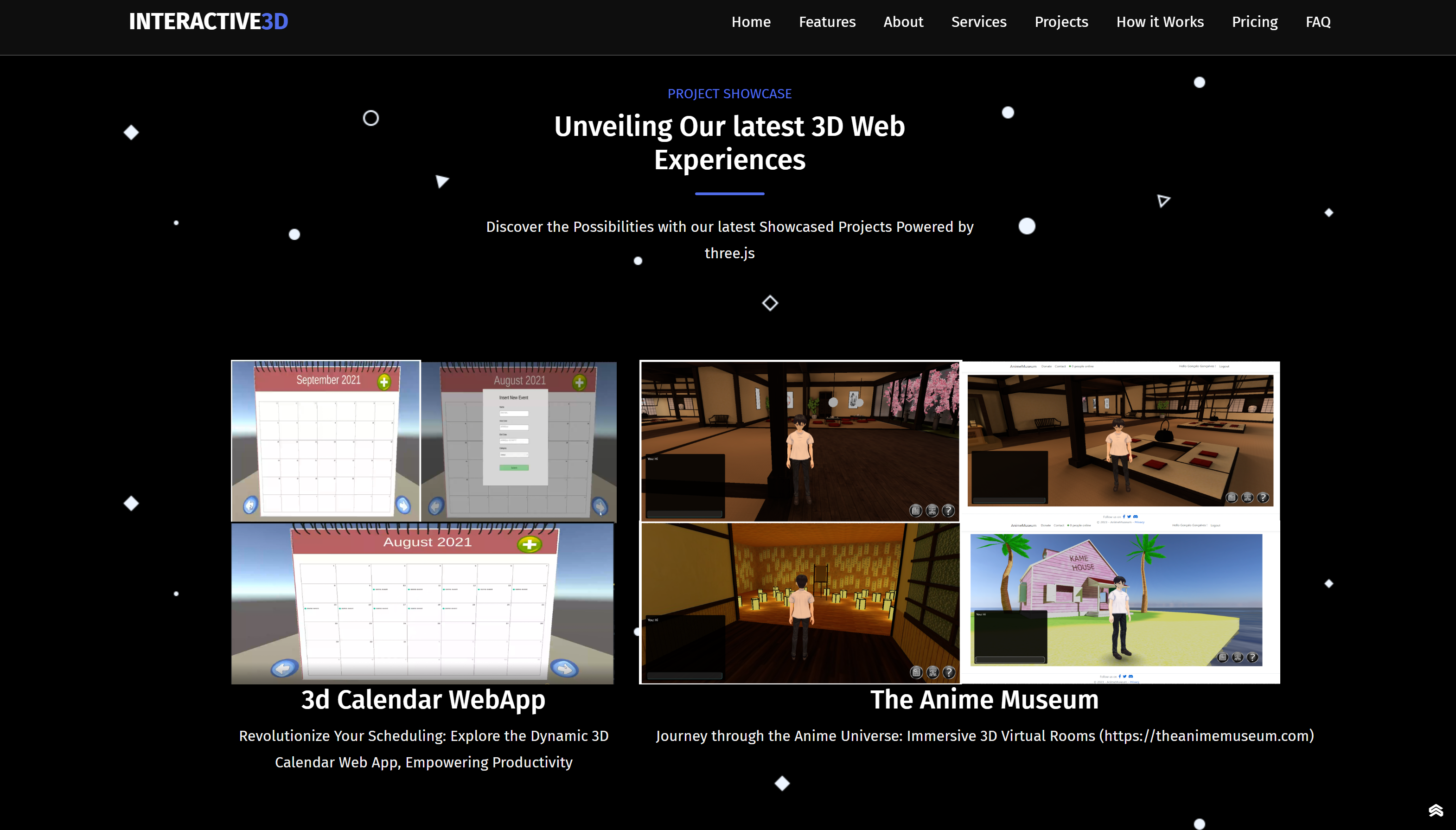The height and width of the screenshot is (830, 1456).
Task: Click the 3d Calendar WebApp title
Action: 423,699
